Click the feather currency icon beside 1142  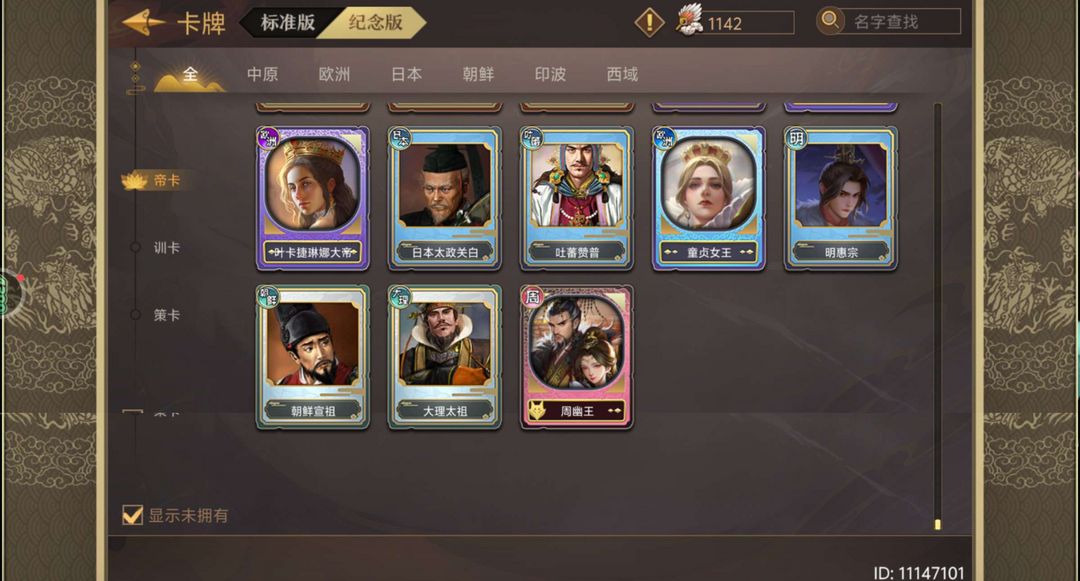[689, 20]
